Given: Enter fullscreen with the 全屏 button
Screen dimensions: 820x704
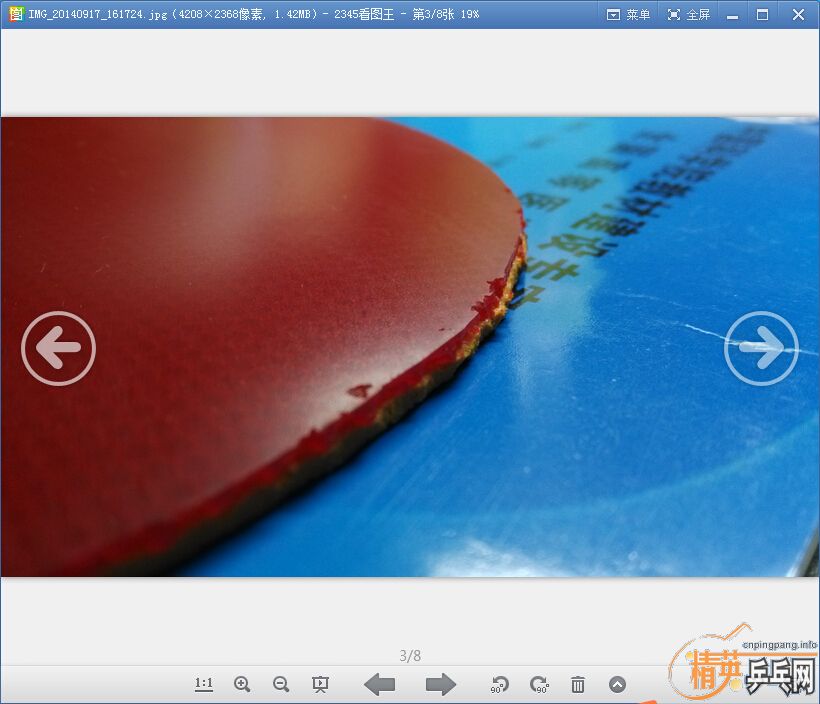Looking at the screenshot, I should tap(688, 14).
